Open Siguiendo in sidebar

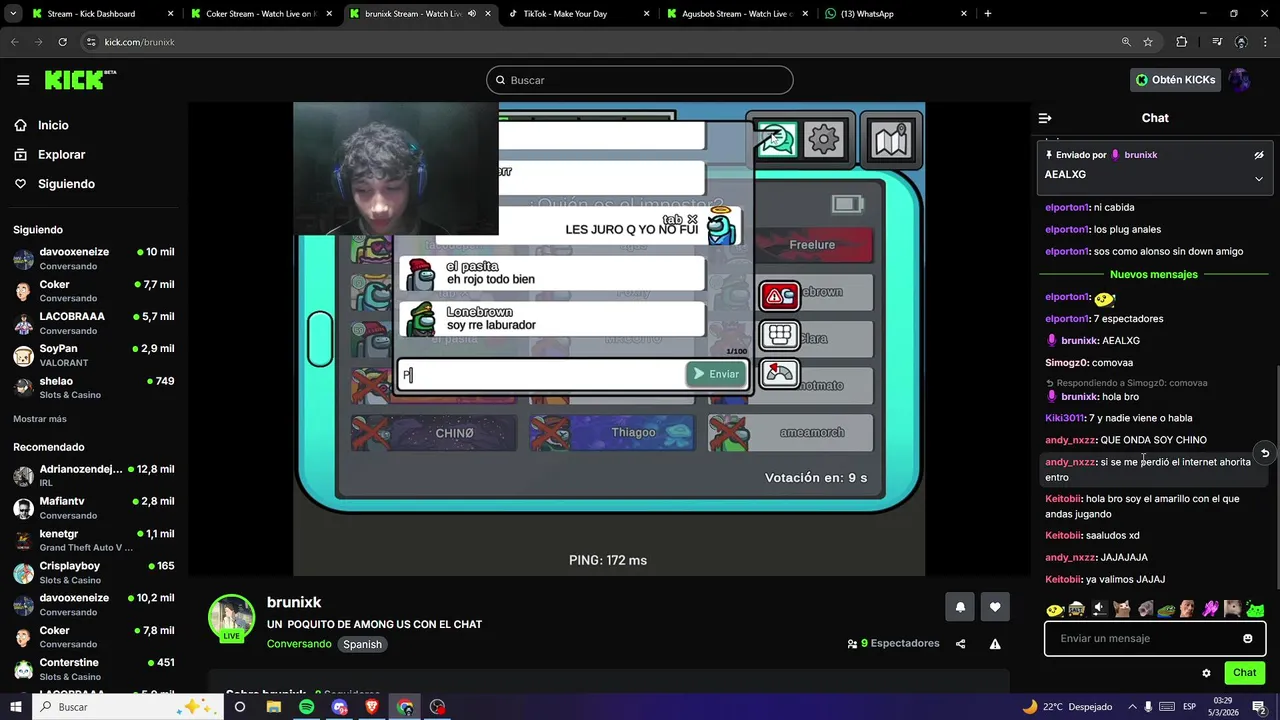pos(66,184)
